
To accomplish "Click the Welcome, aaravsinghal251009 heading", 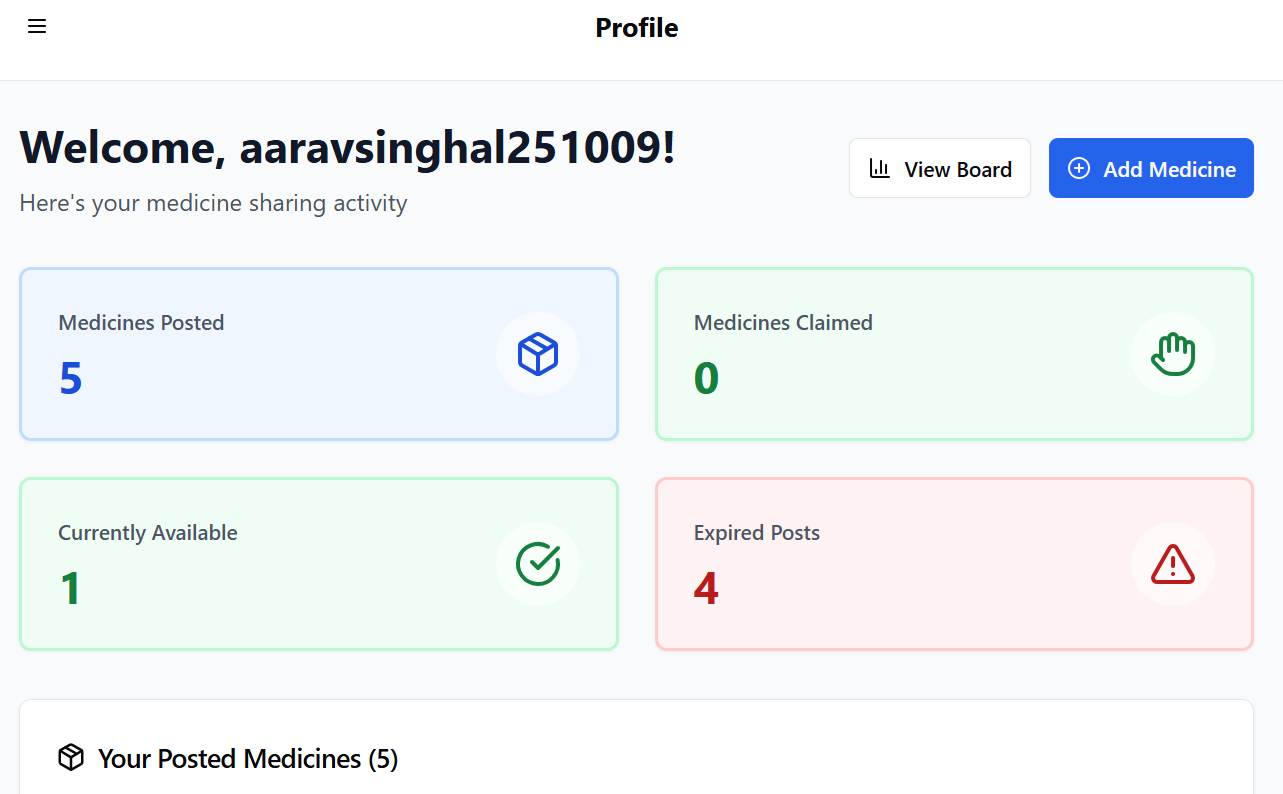I will [x=348, y=148].
